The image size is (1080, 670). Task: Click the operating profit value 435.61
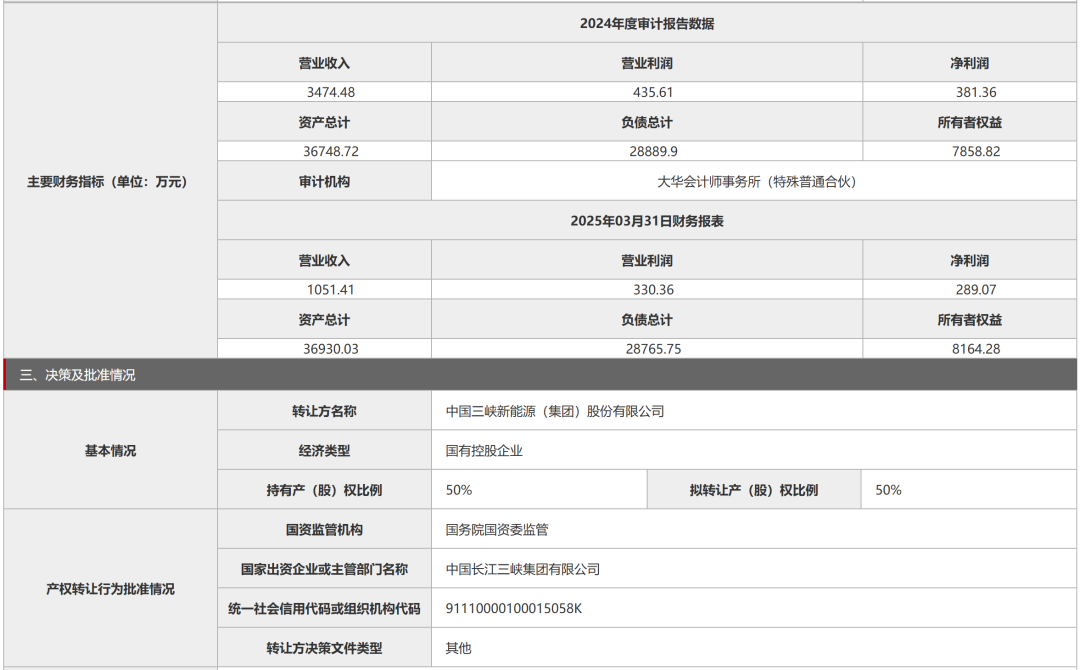pos(646,92)
